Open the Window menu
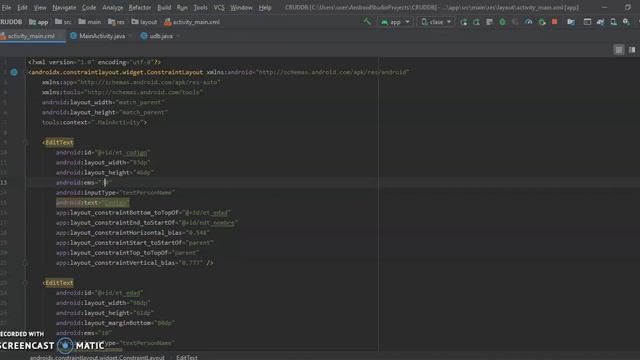This screenshot has height=360, width=640. click(x=241, y=7)
